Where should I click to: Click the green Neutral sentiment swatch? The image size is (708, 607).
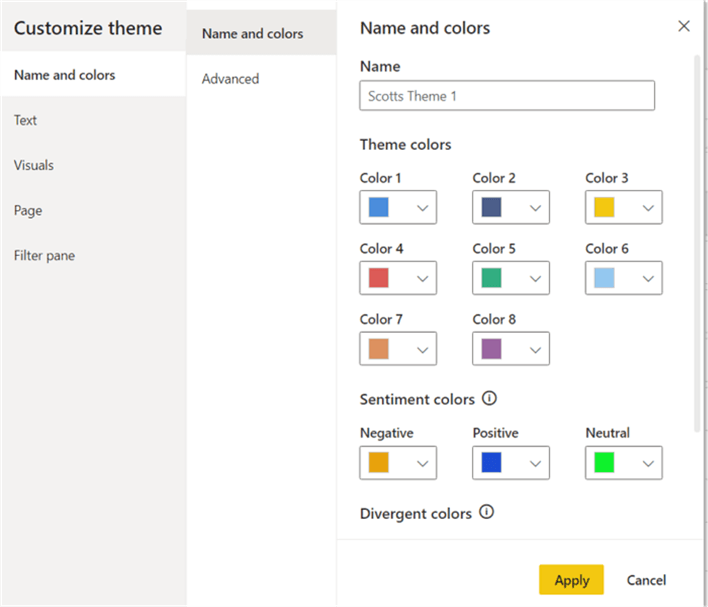point(604,462)
